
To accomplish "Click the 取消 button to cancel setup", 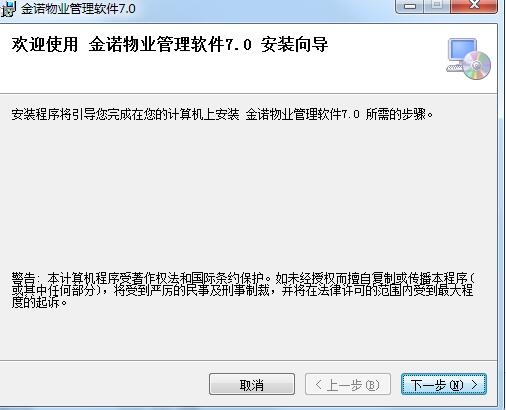I will (x=252, y=385).
